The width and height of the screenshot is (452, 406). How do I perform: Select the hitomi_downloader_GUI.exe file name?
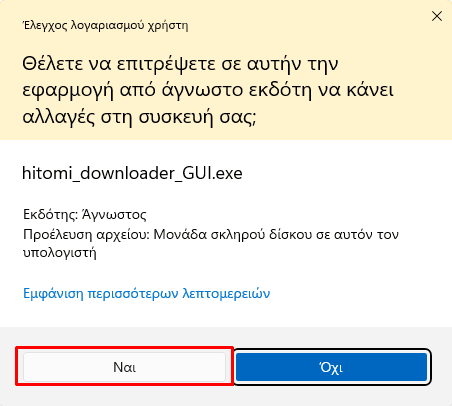point(132,173)
